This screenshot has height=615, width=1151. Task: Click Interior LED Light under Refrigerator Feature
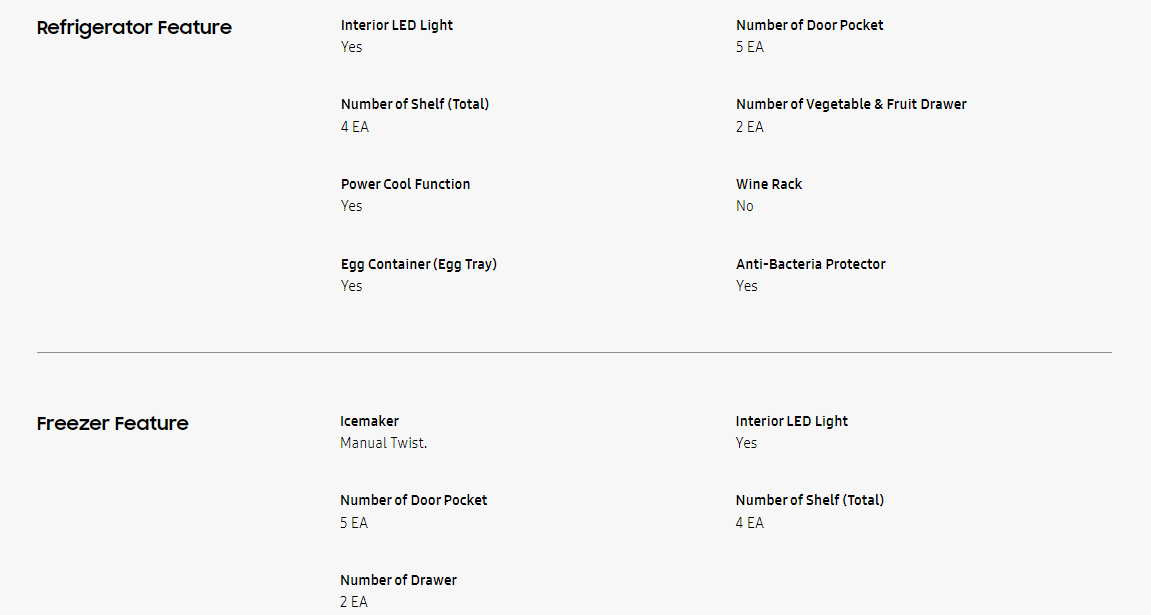pos(396,25)
